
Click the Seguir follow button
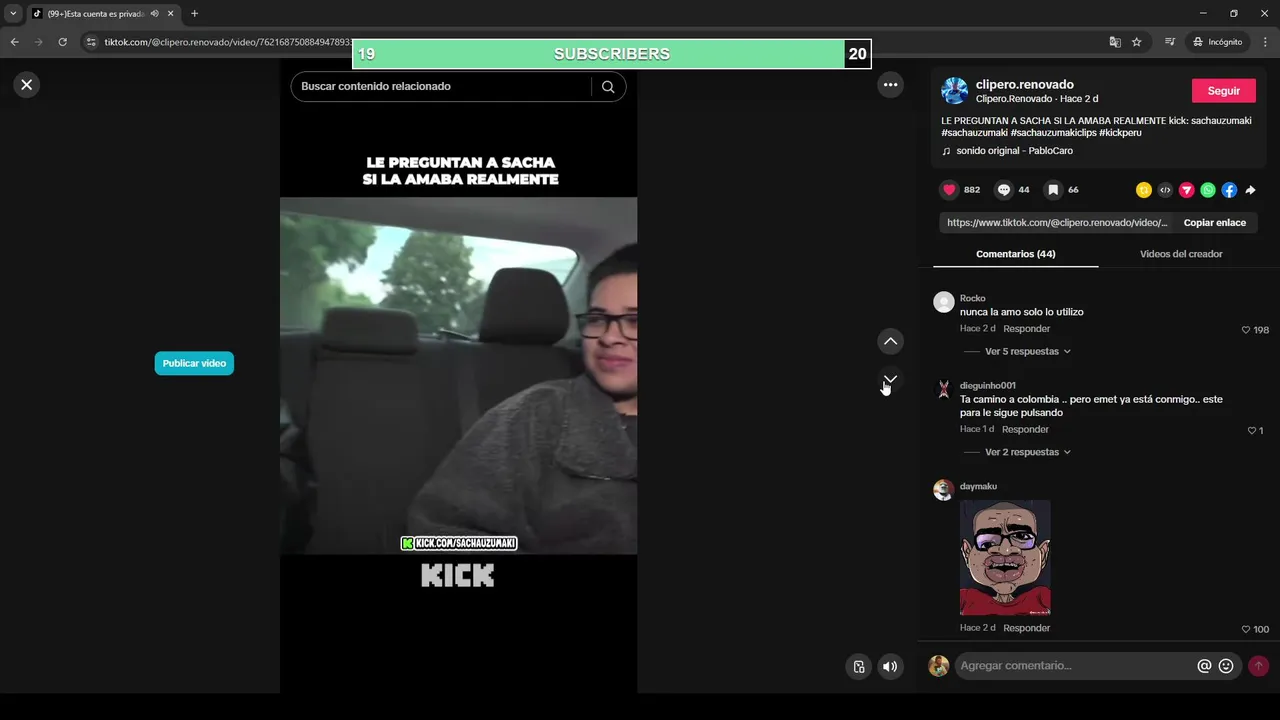pyautogui.click(x=1223, y=91)
